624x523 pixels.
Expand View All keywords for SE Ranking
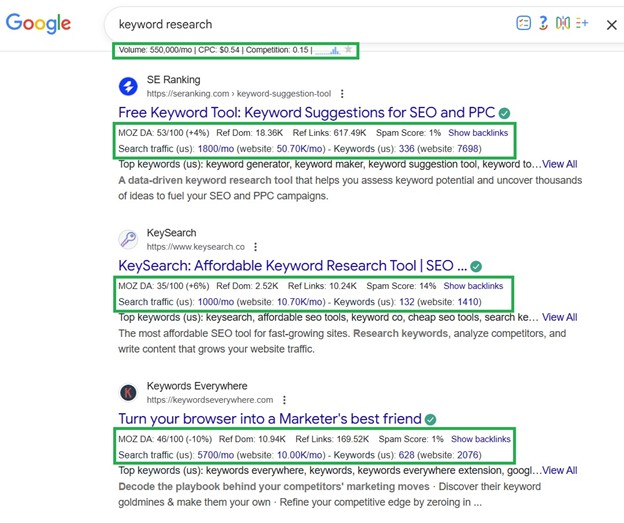click(559, 164)
